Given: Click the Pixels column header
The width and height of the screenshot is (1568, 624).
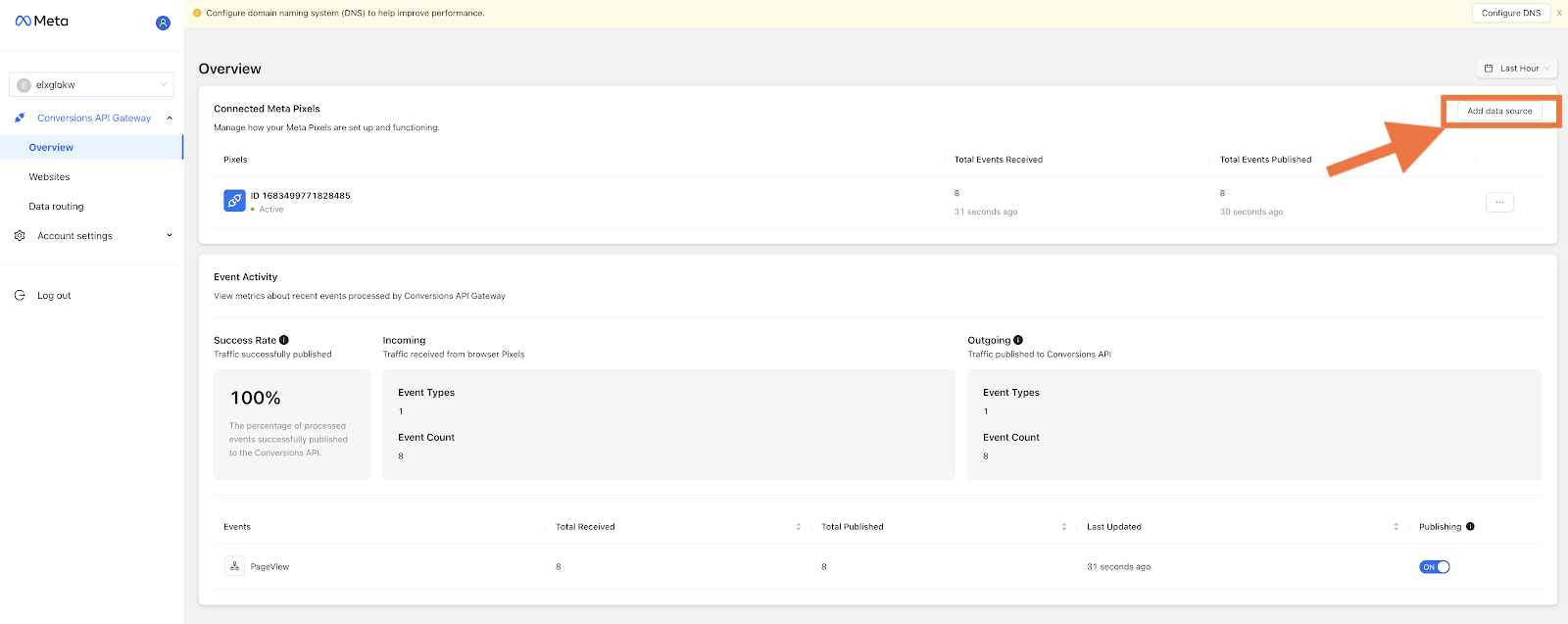Looking at the screenshot, I should pos(235,160).
